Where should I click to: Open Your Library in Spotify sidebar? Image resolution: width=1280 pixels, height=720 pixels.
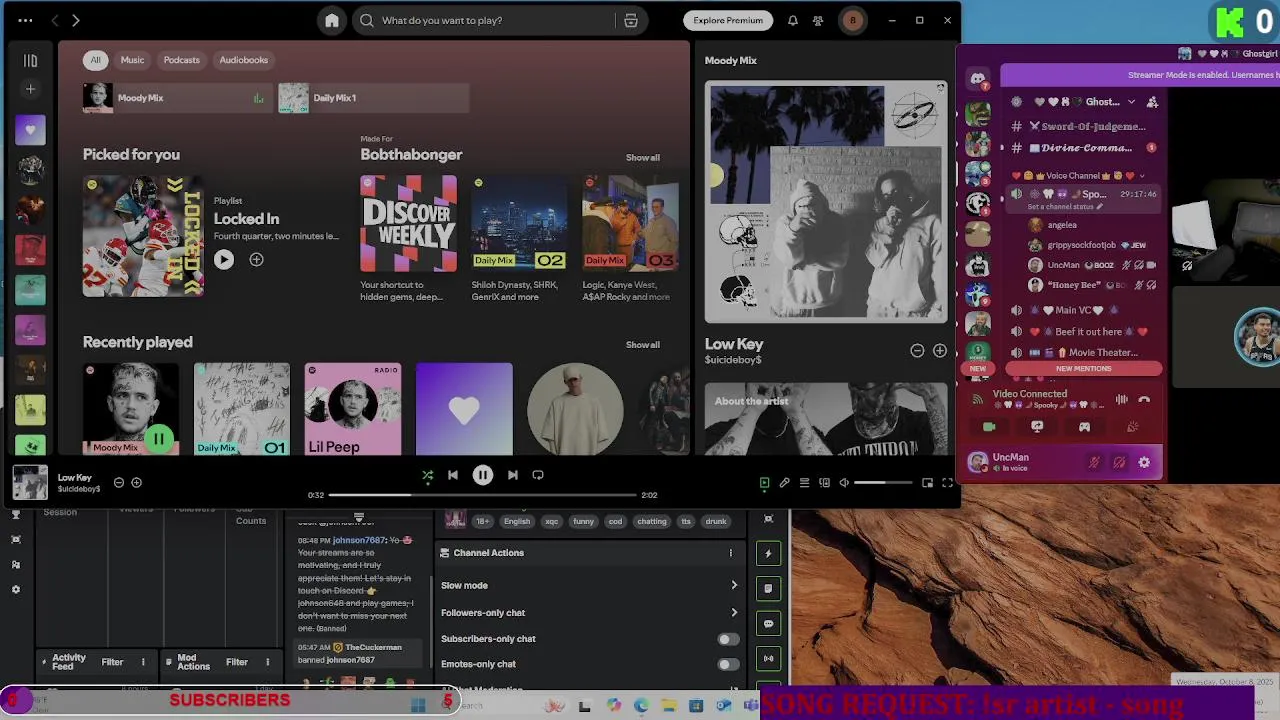pyautogui.click(x=30, y=60)
